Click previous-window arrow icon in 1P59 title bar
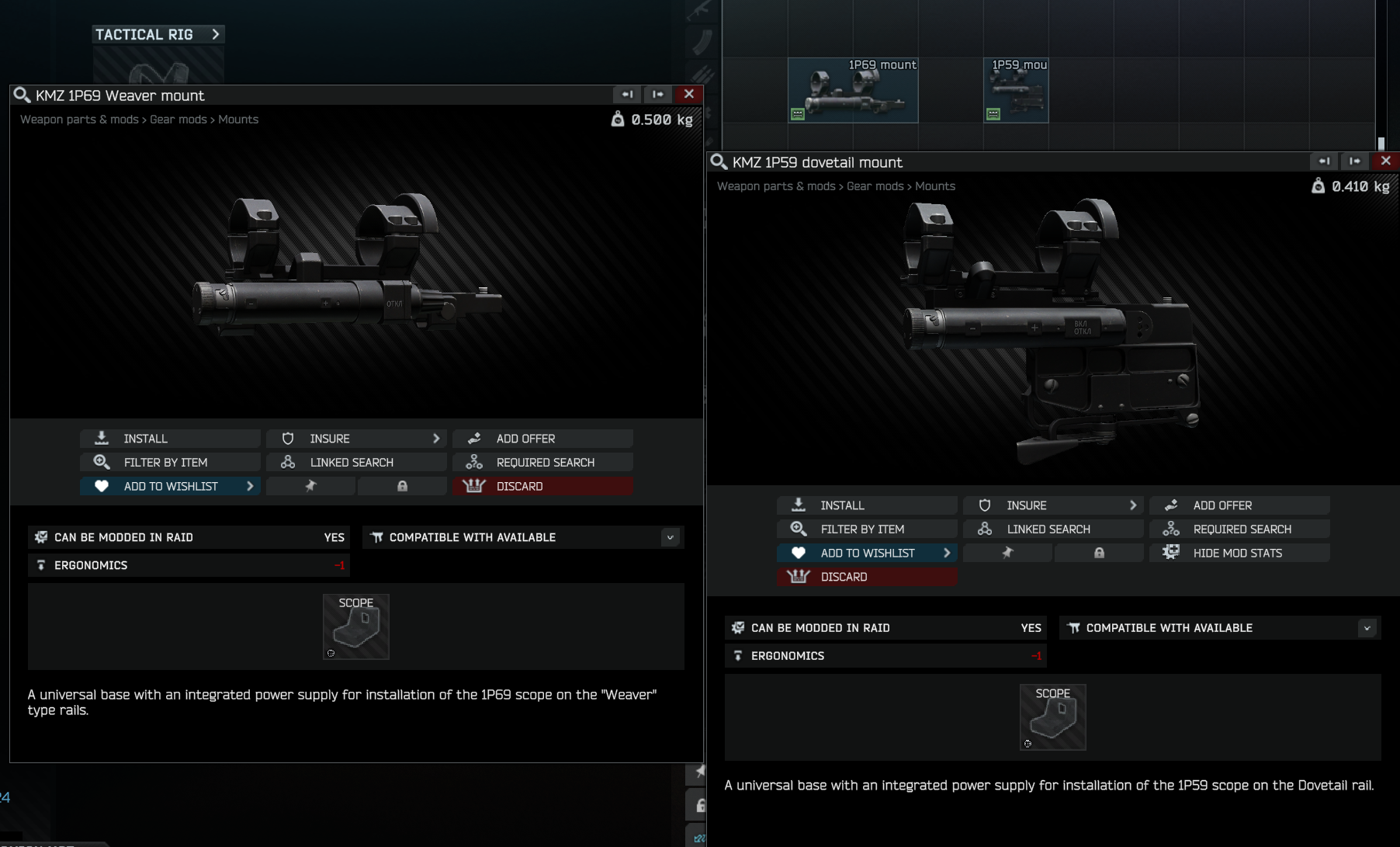This screenshot has width=1400, height=847. click(x=1324, y=161)
